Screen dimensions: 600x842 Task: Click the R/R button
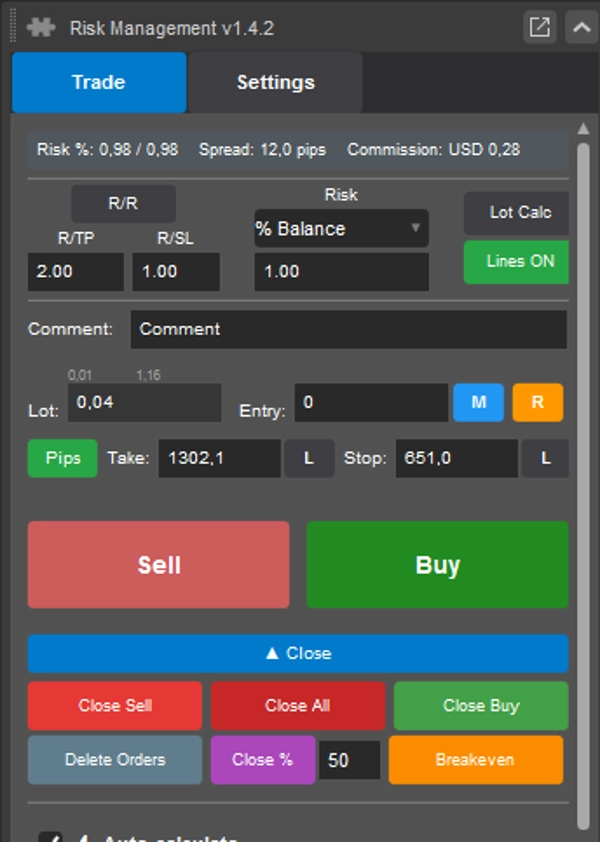coord(124,204)
